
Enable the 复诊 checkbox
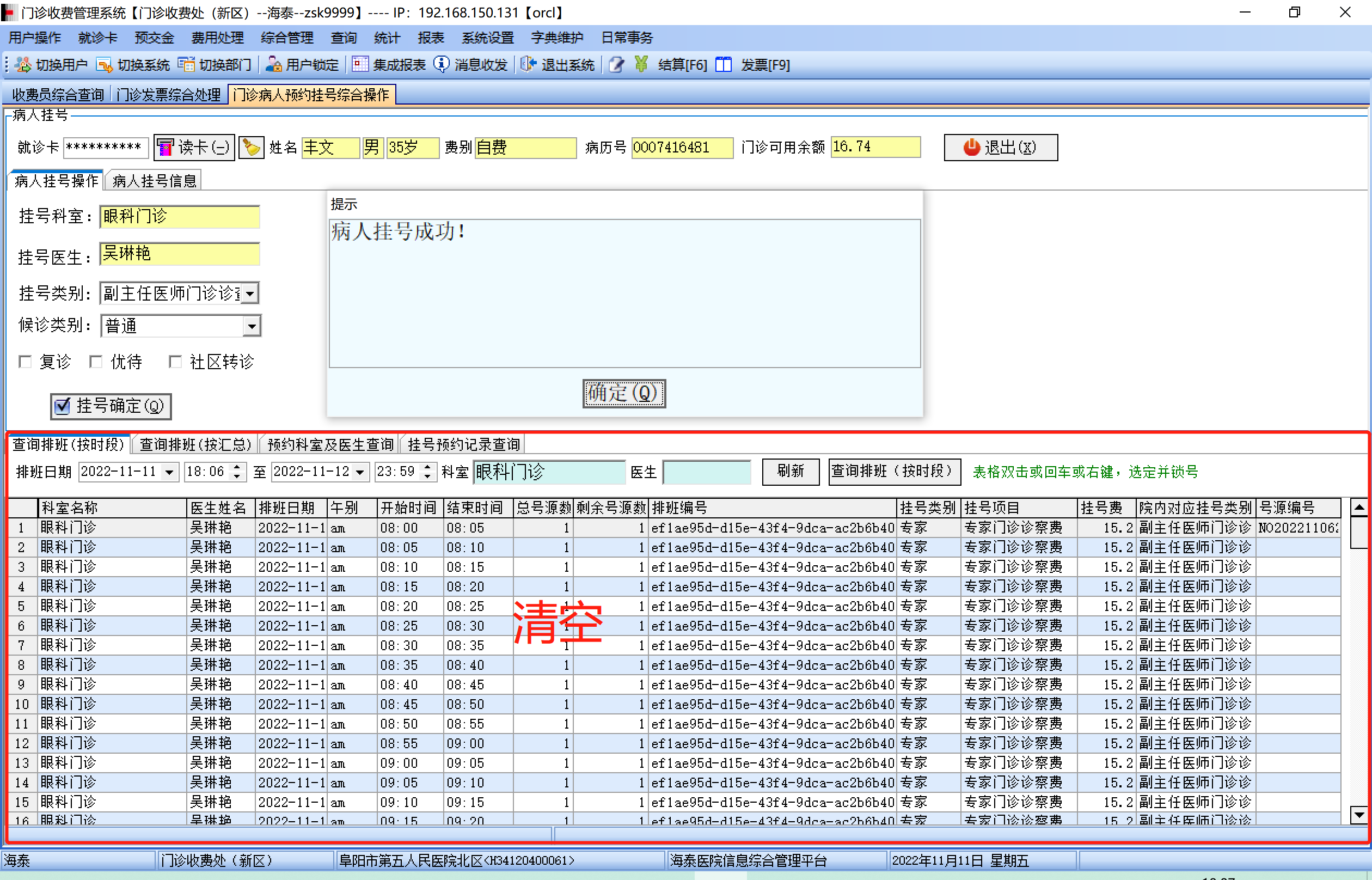(x=25, y=362)
